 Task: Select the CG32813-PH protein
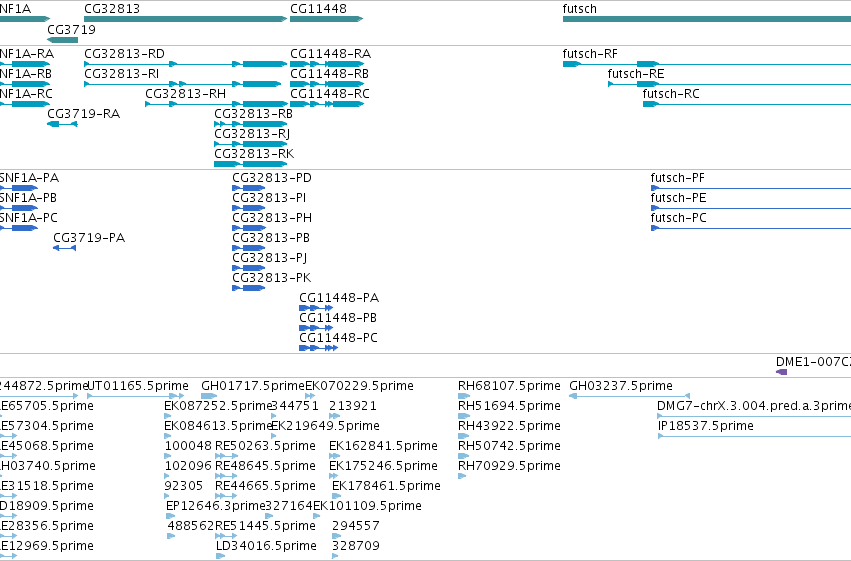pyautogui.click(x=249, y=228)
